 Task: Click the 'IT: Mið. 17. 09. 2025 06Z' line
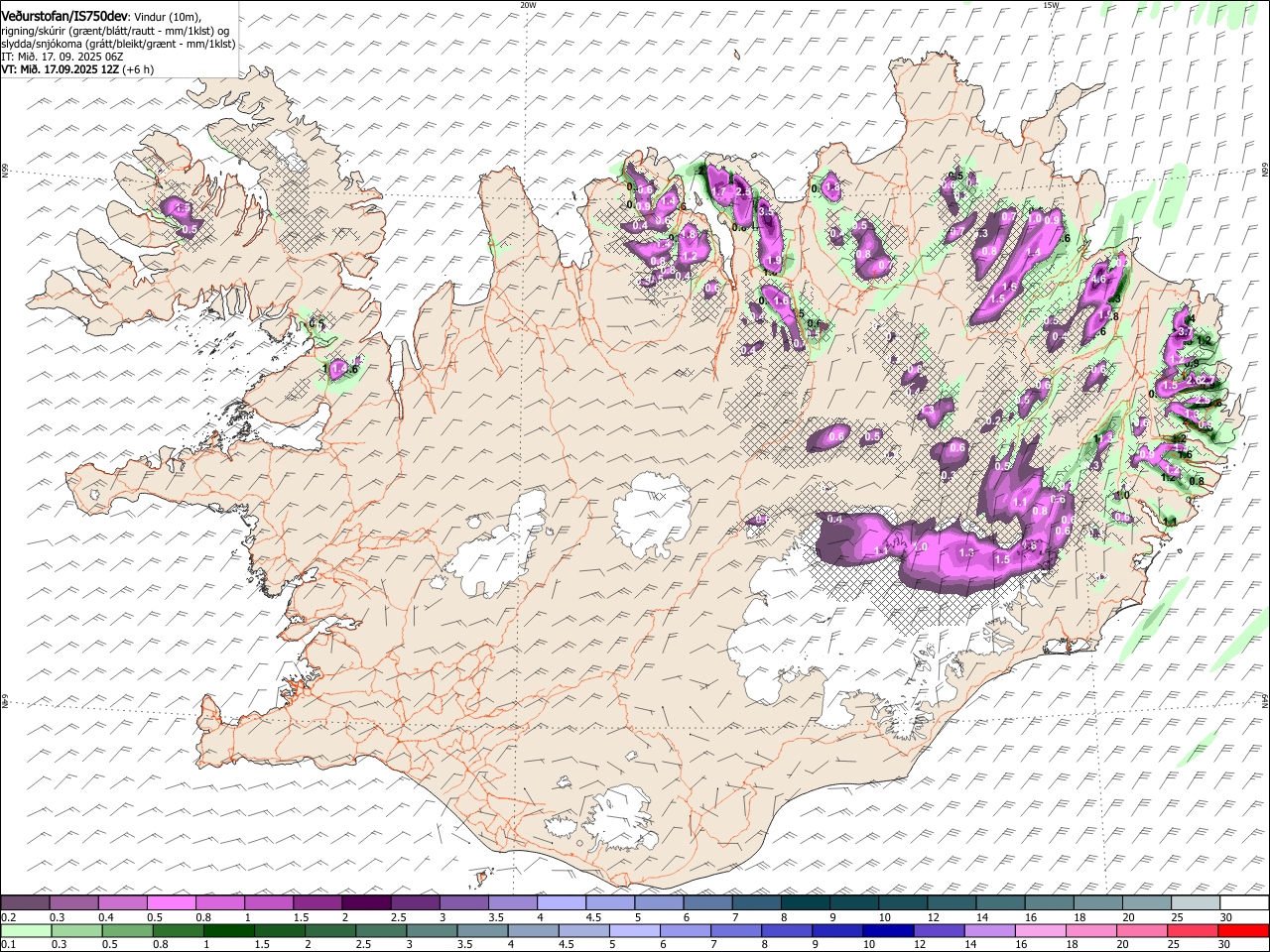(63, 57)
